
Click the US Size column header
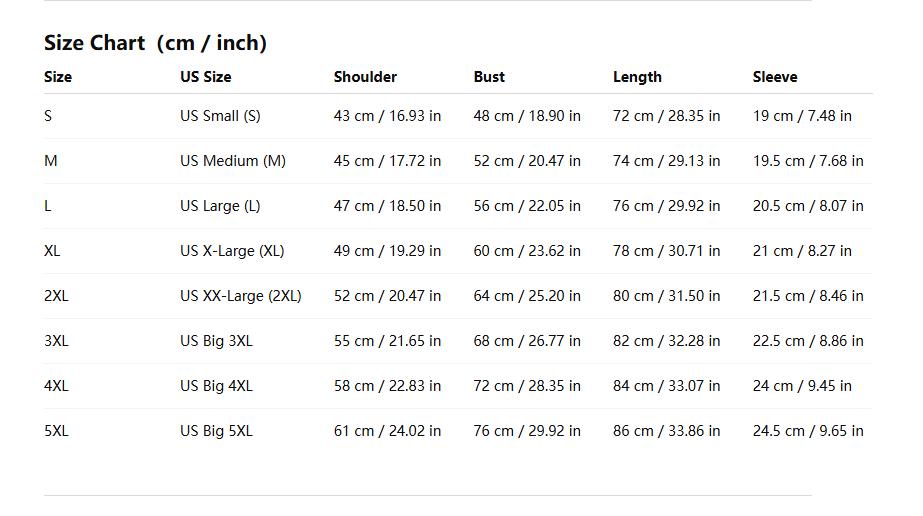pyautogui.click(x=206, y=77)
